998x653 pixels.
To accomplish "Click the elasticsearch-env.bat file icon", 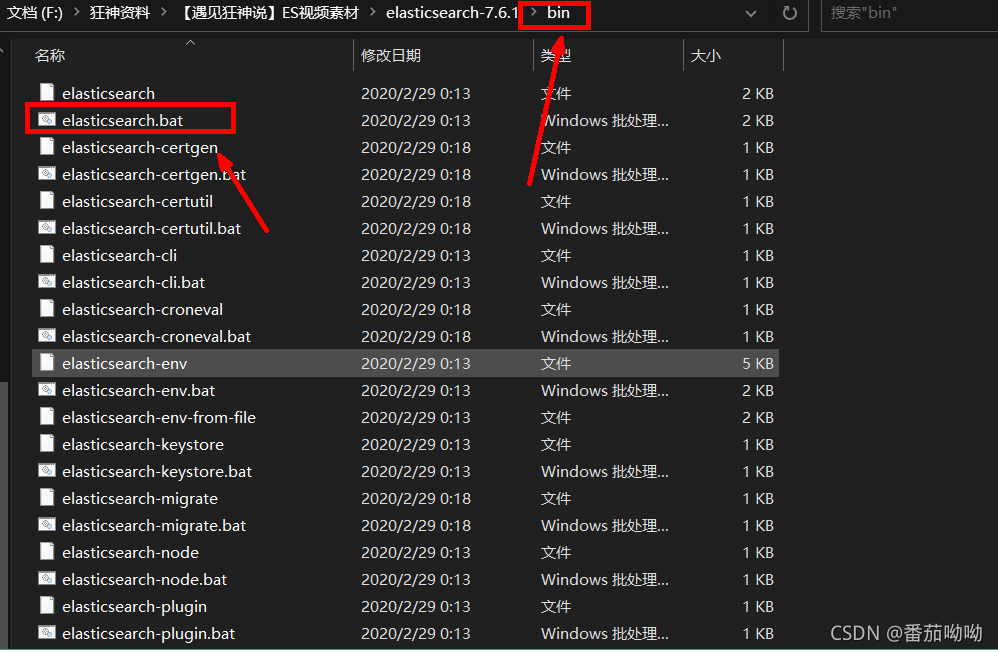I will coord(46,390).
